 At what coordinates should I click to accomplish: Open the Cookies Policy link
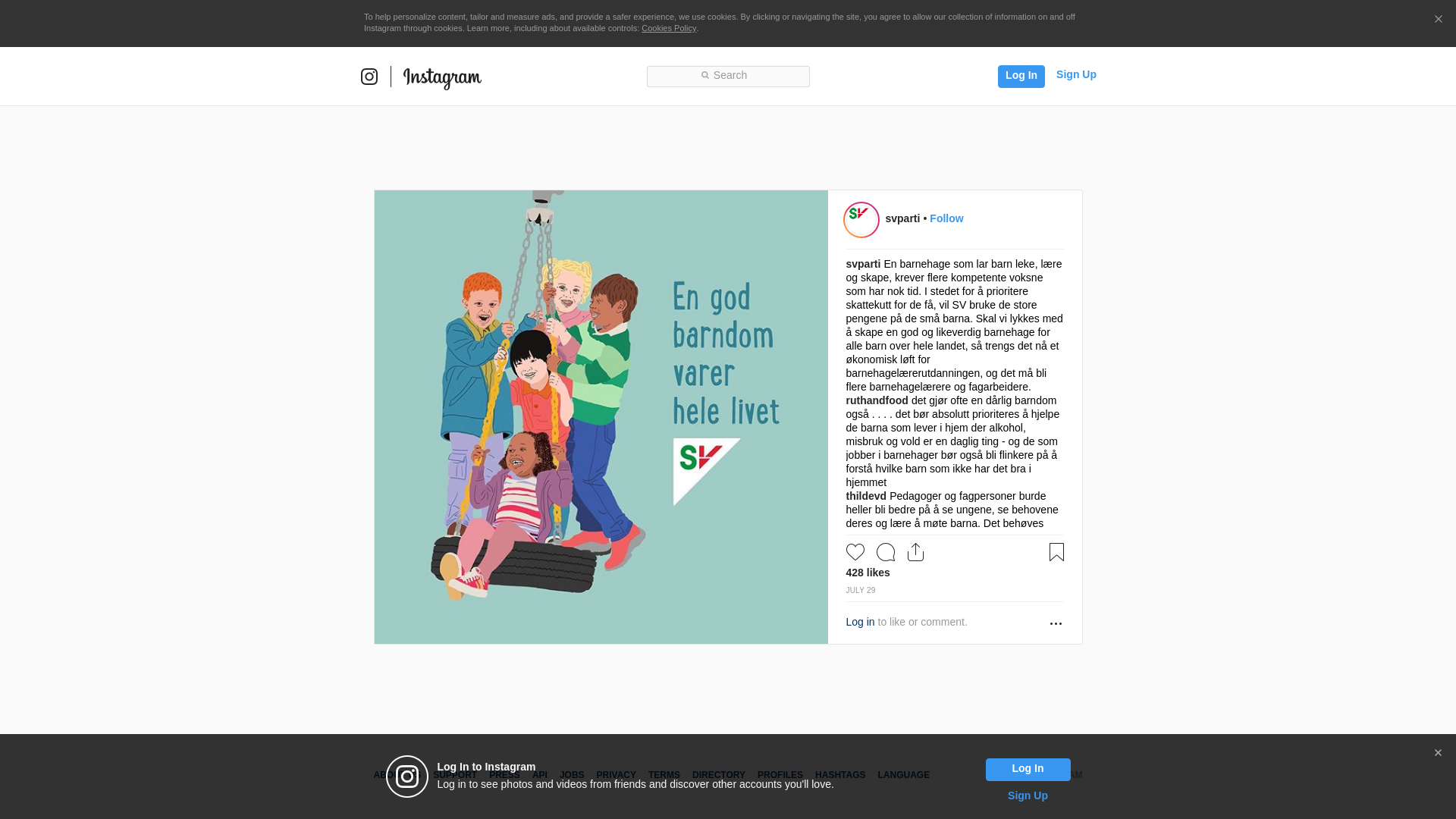(669, 28)
